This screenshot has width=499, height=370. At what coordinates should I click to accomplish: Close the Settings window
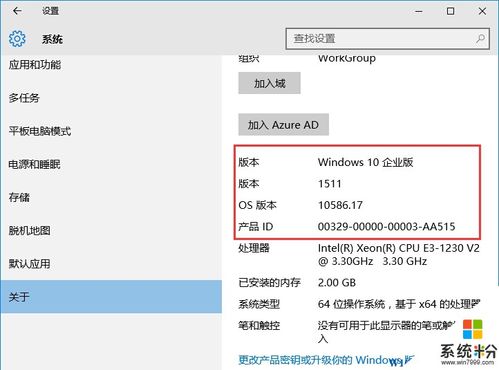[x=482, y=11]
